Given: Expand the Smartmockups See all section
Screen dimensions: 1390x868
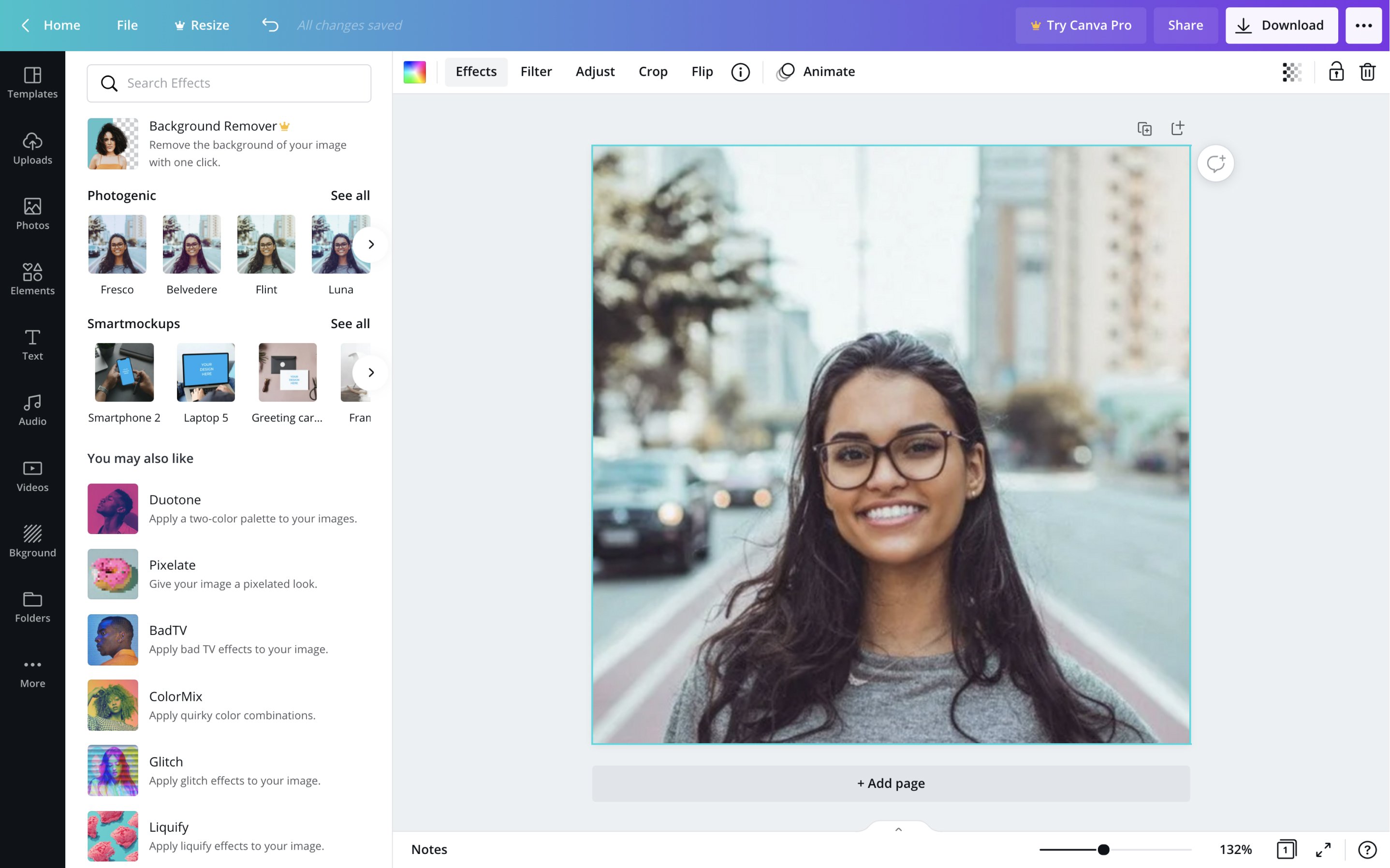Looking at the screenshot, I should tap(350, 323).
